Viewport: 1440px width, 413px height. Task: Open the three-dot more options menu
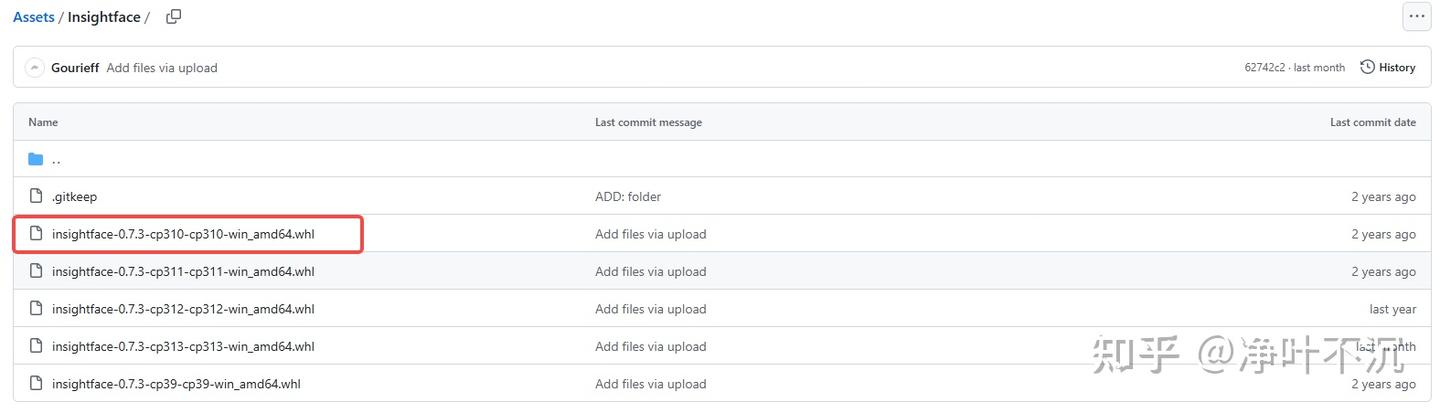pos(1415,17)
